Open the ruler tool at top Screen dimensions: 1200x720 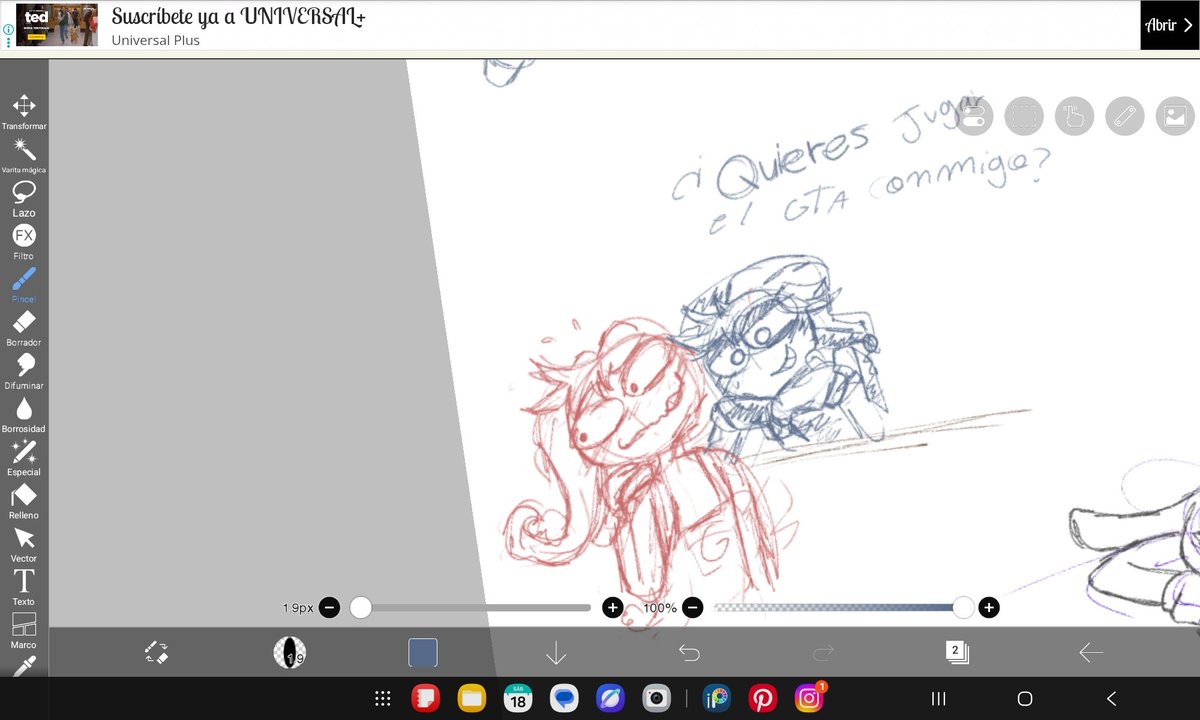click(x=1125, y=116)
